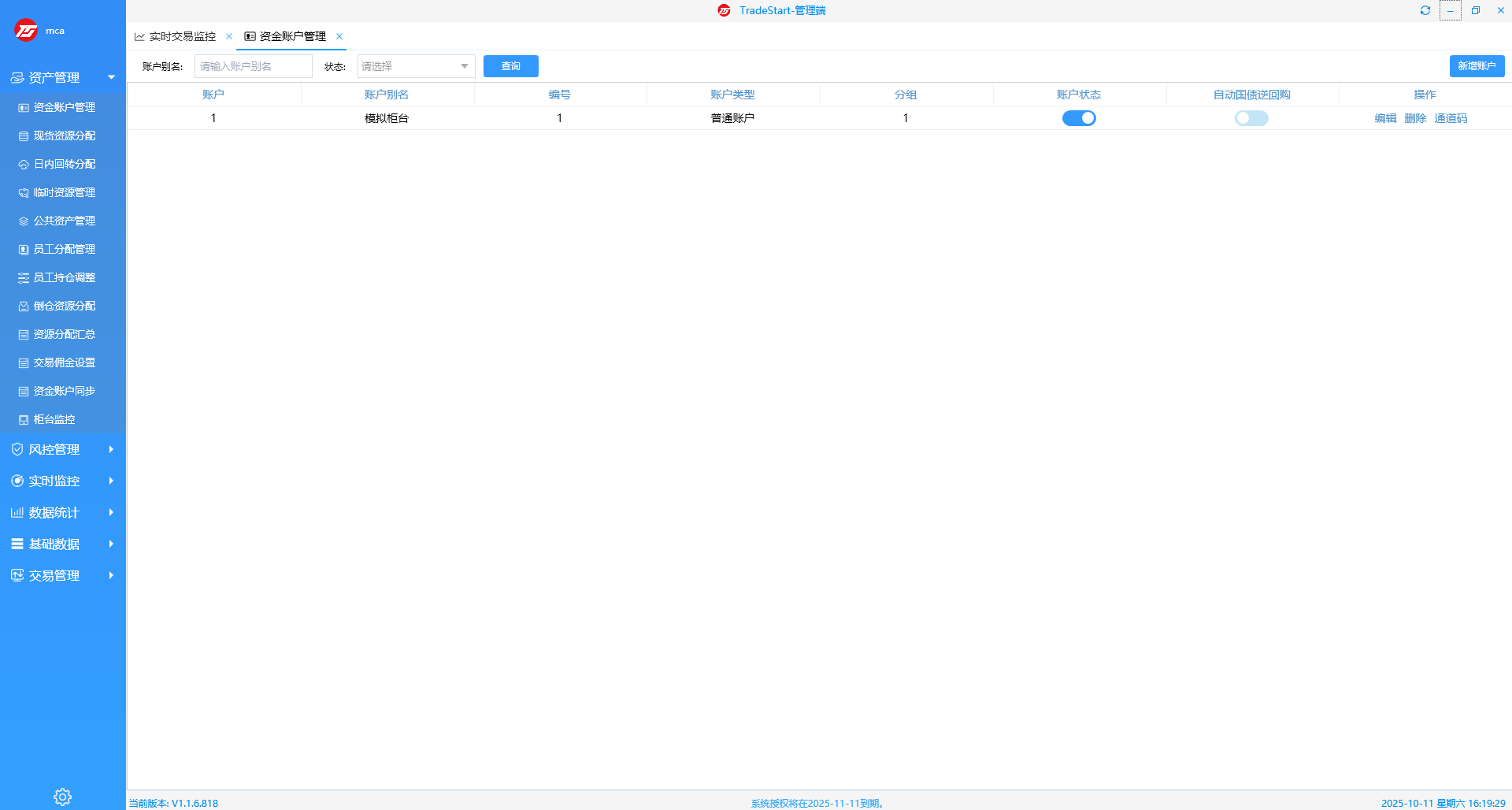Image resolution: width=1512 pixels, height=810 pixels.
Task: Open settings gear at sidebar bottom
Action: tap(62, 797)
